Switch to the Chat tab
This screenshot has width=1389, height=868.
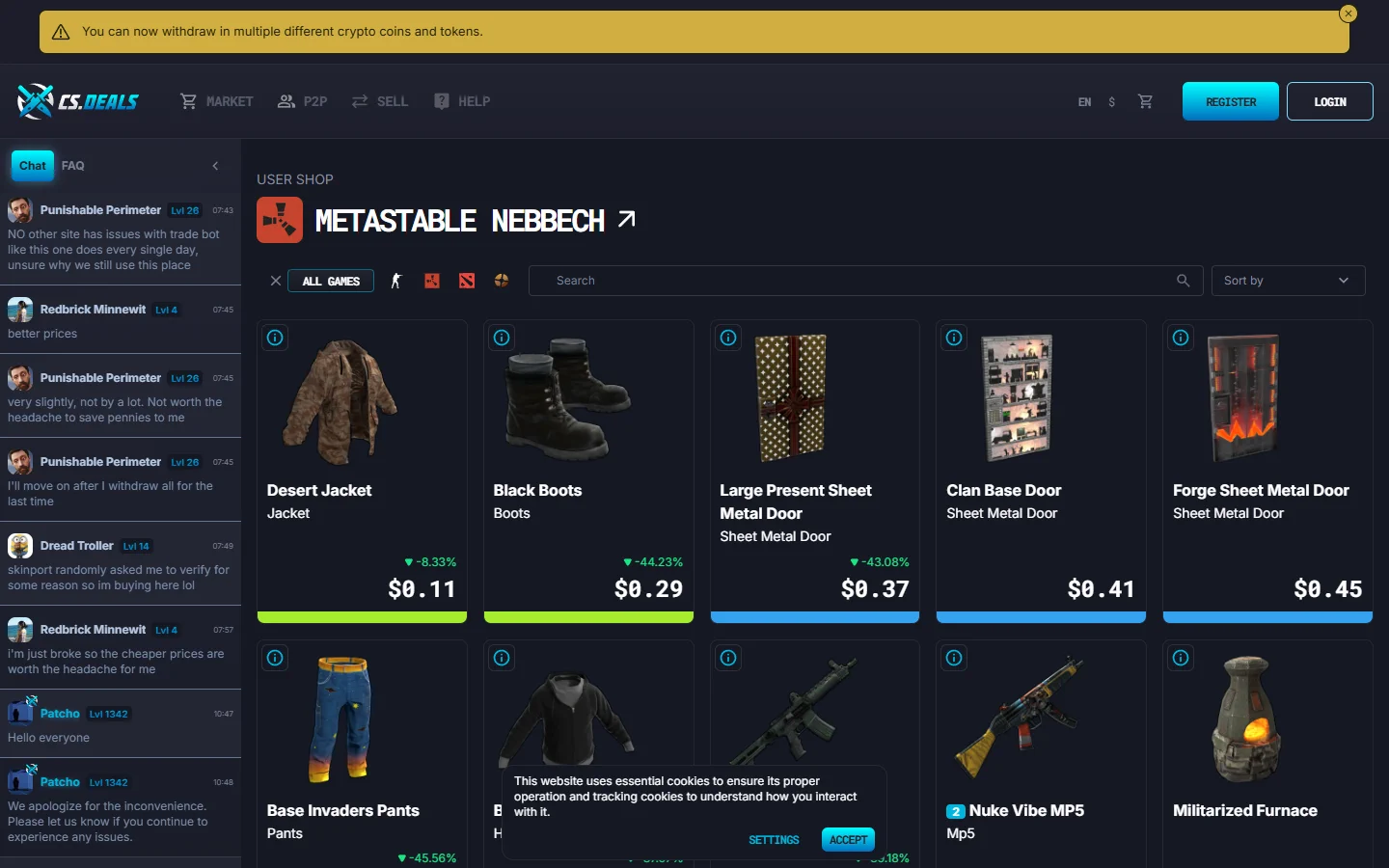point(33,166)
